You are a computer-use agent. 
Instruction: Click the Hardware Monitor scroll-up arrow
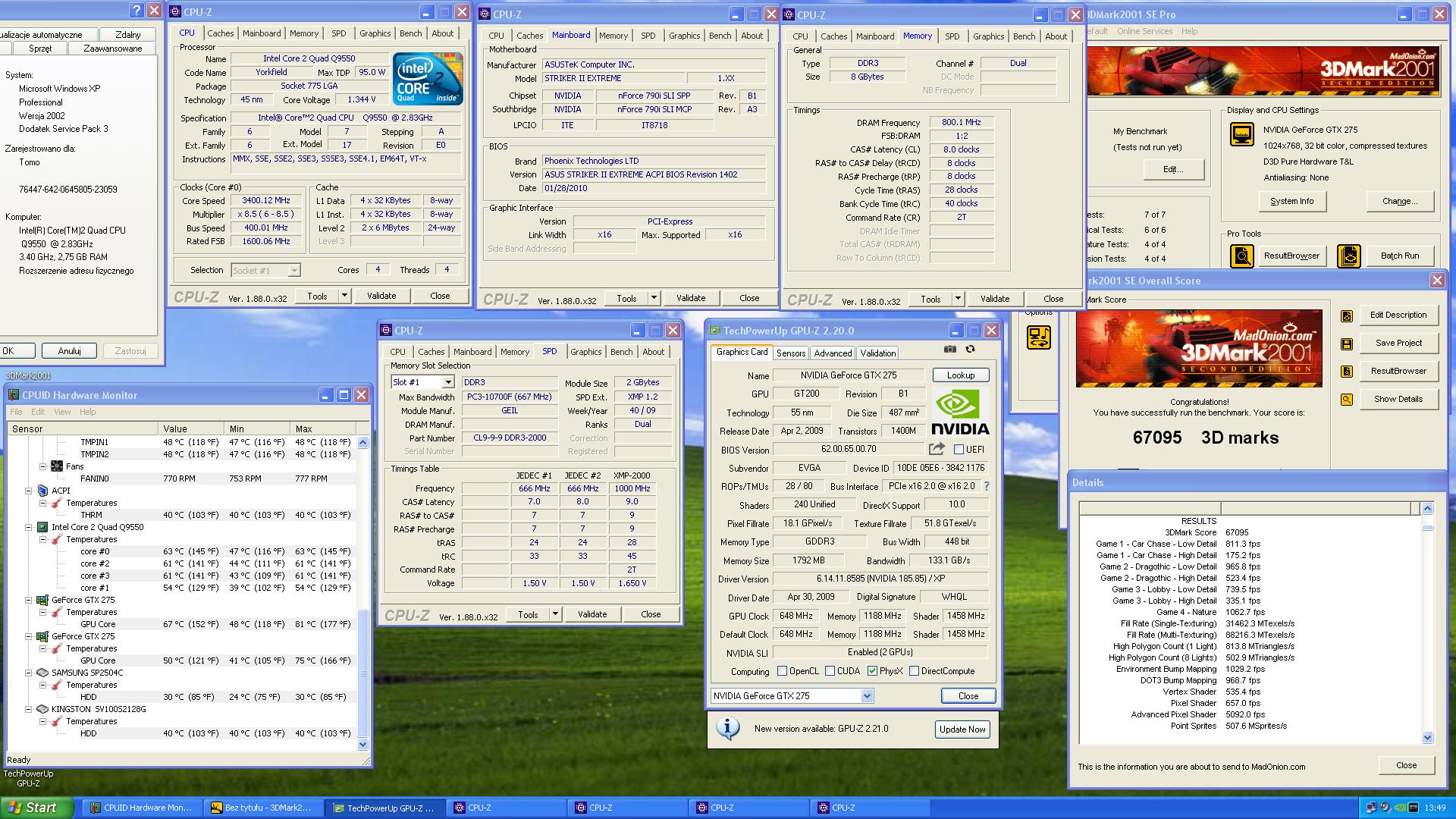coord(362,442)
